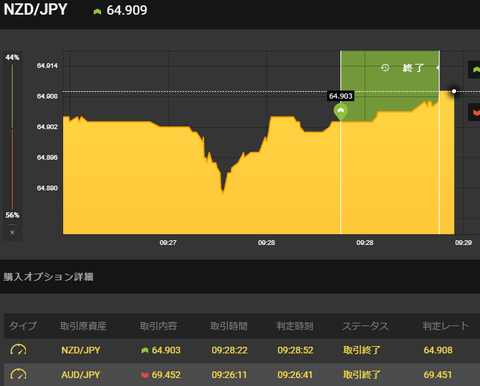
Task: Click the 判定レート column header
Action: point(446,326)
